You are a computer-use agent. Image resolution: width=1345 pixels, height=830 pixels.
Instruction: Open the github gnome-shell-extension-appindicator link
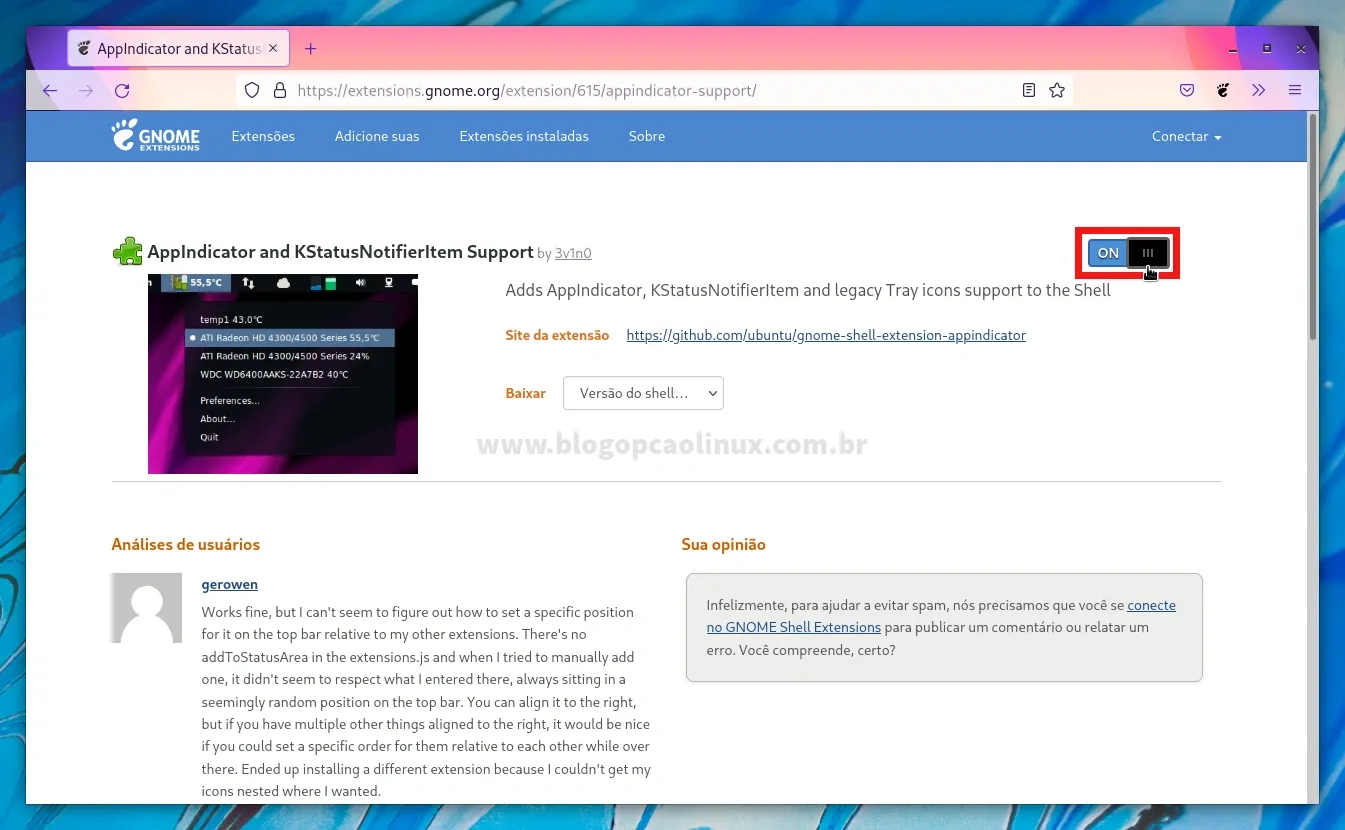[x=826, y=335]
